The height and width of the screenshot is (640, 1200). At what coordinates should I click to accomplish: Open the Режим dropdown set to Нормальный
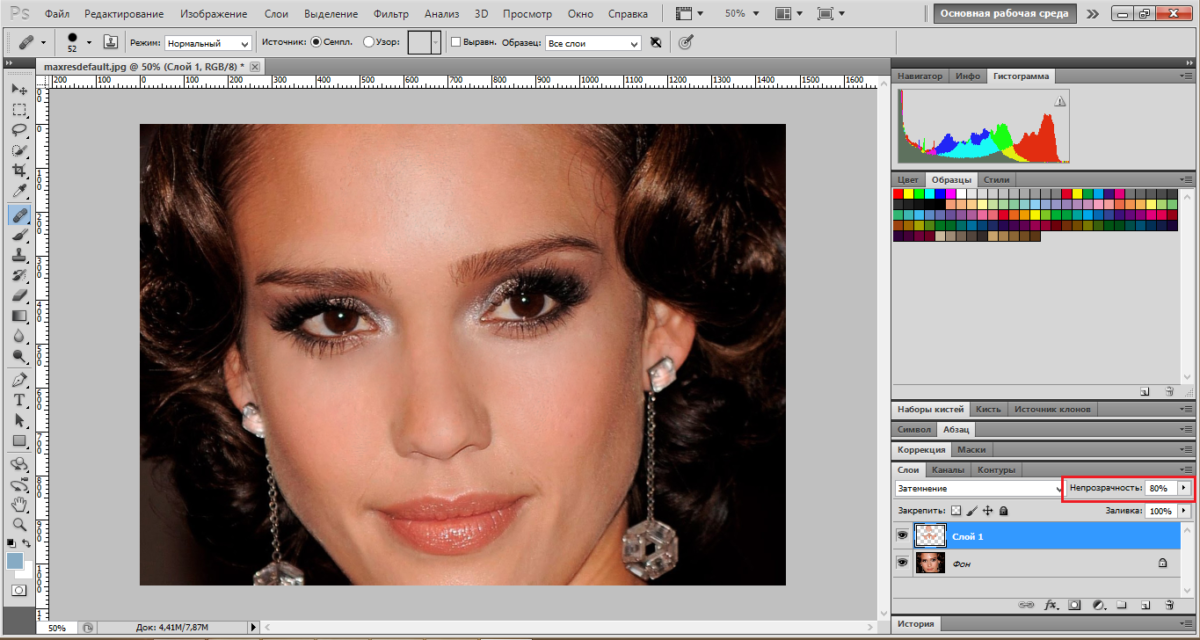tap(208, 44)
